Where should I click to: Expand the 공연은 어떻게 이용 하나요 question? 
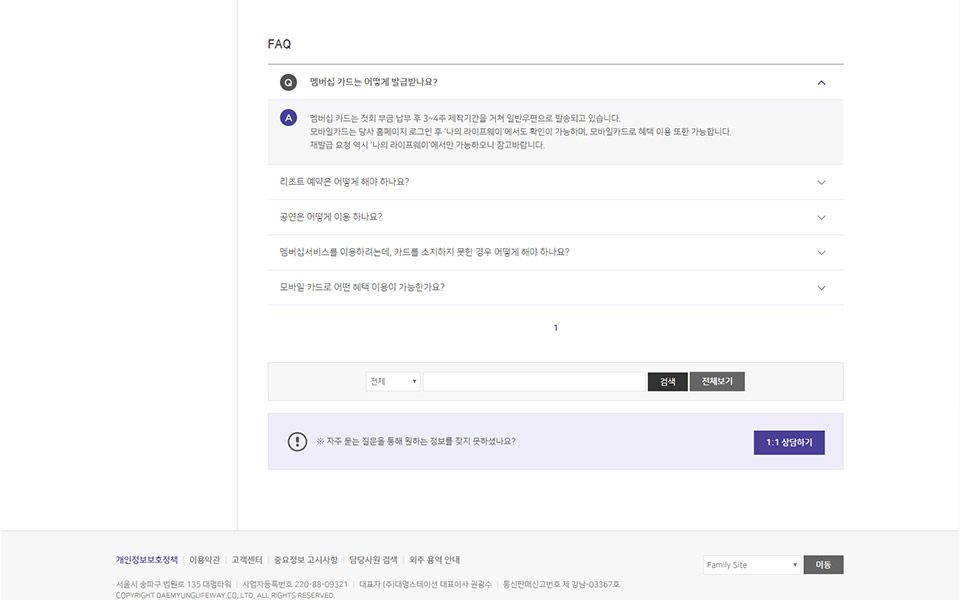[x=821, y=217]
